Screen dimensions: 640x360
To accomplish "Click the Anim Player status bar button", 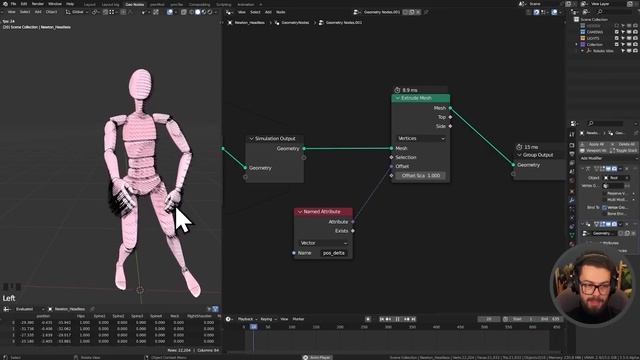I will (317, 358).
